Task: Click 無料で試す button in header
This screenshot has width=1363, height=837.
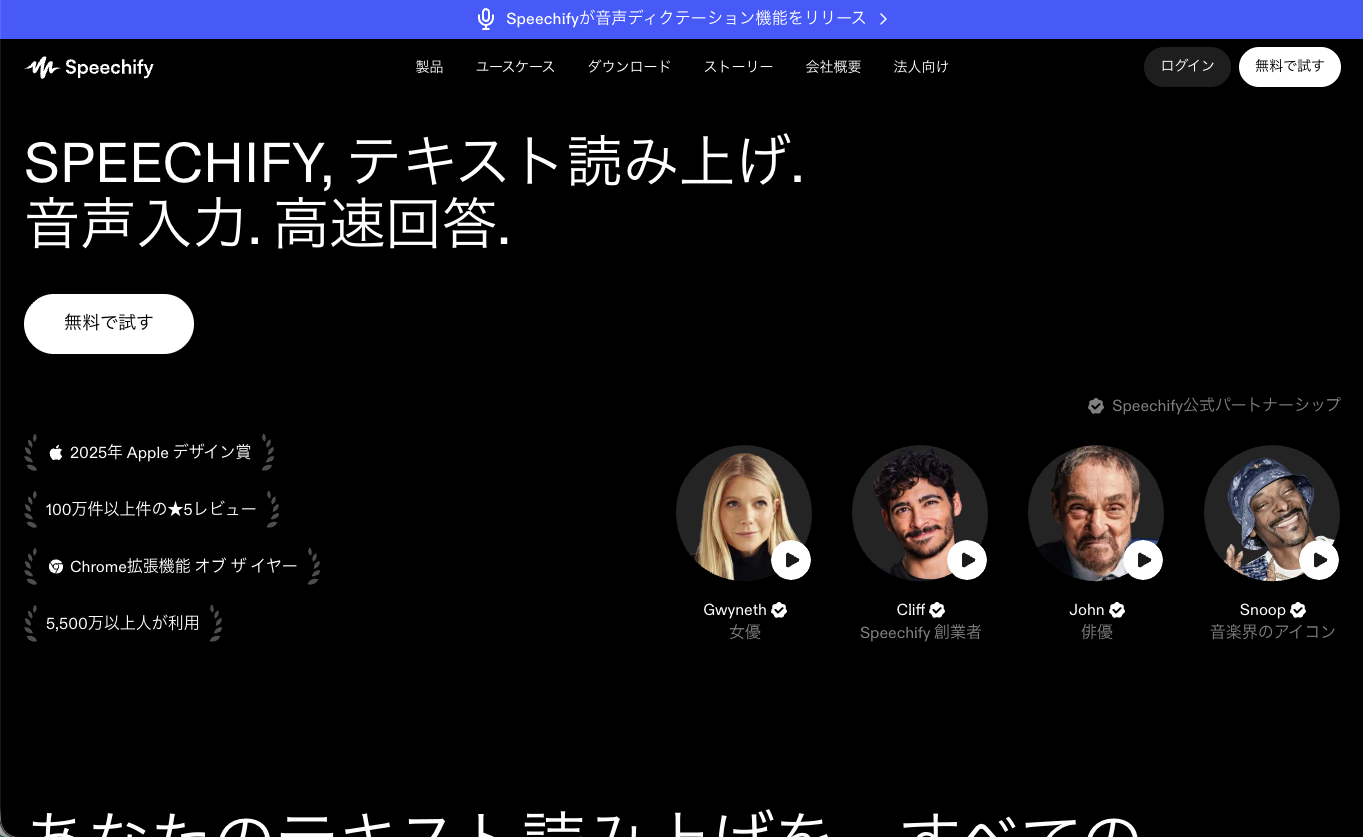Action: pyautogui.click(x=1289, y=67)
